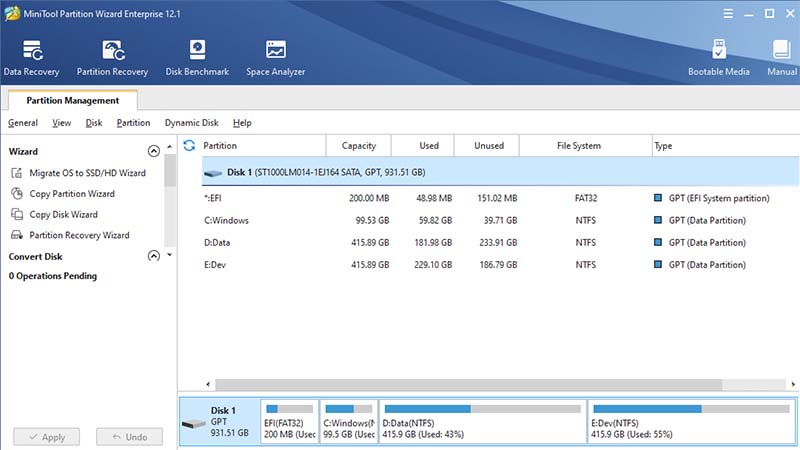Click horizontal scrollbar left arrow

[x=208, y=384]
